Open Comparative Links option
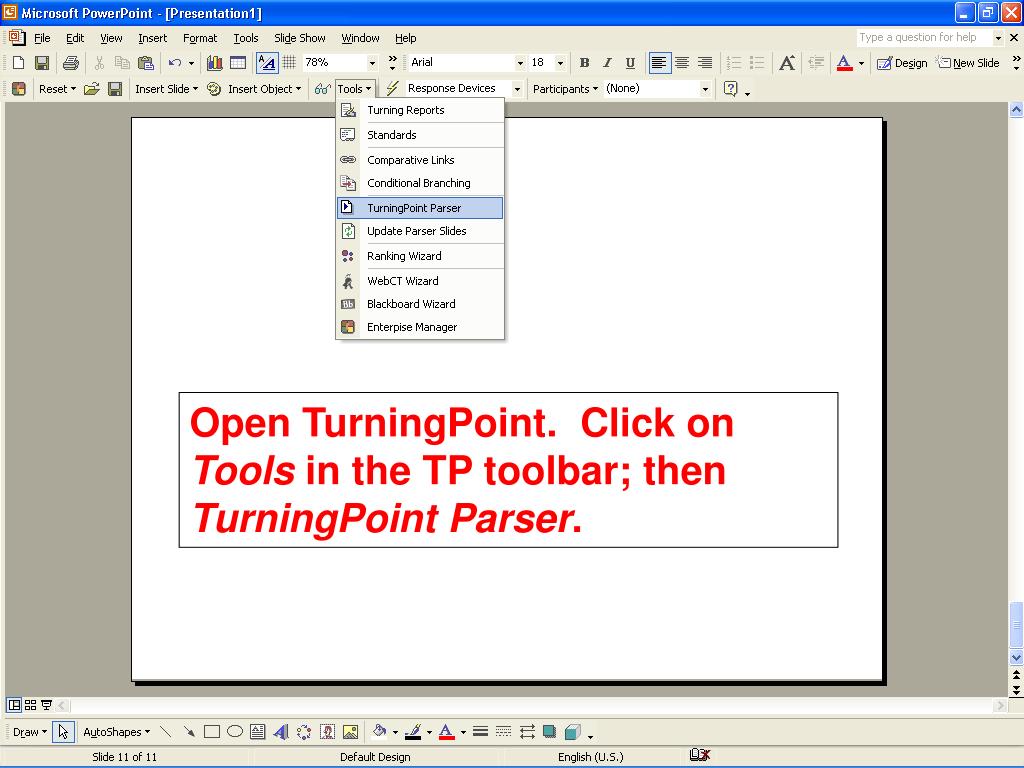The width and height of the screenshot is (1024, 768). click(x=420, y=159)
